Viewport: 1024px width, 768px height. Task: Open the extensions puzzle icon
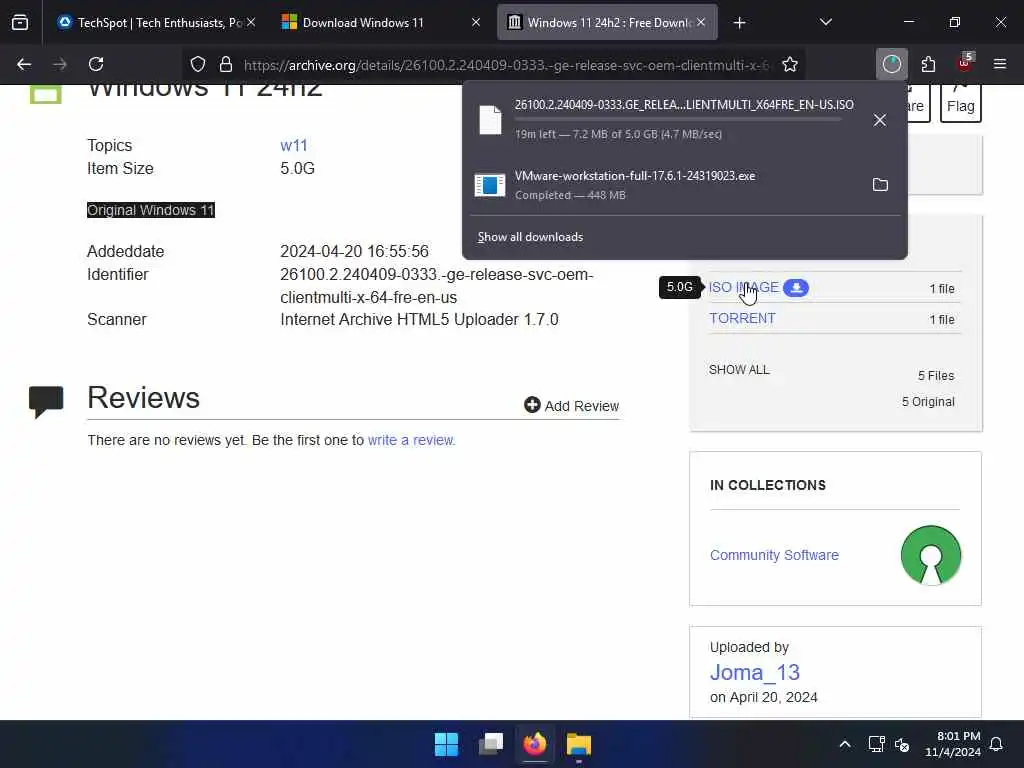pos(928,64)
